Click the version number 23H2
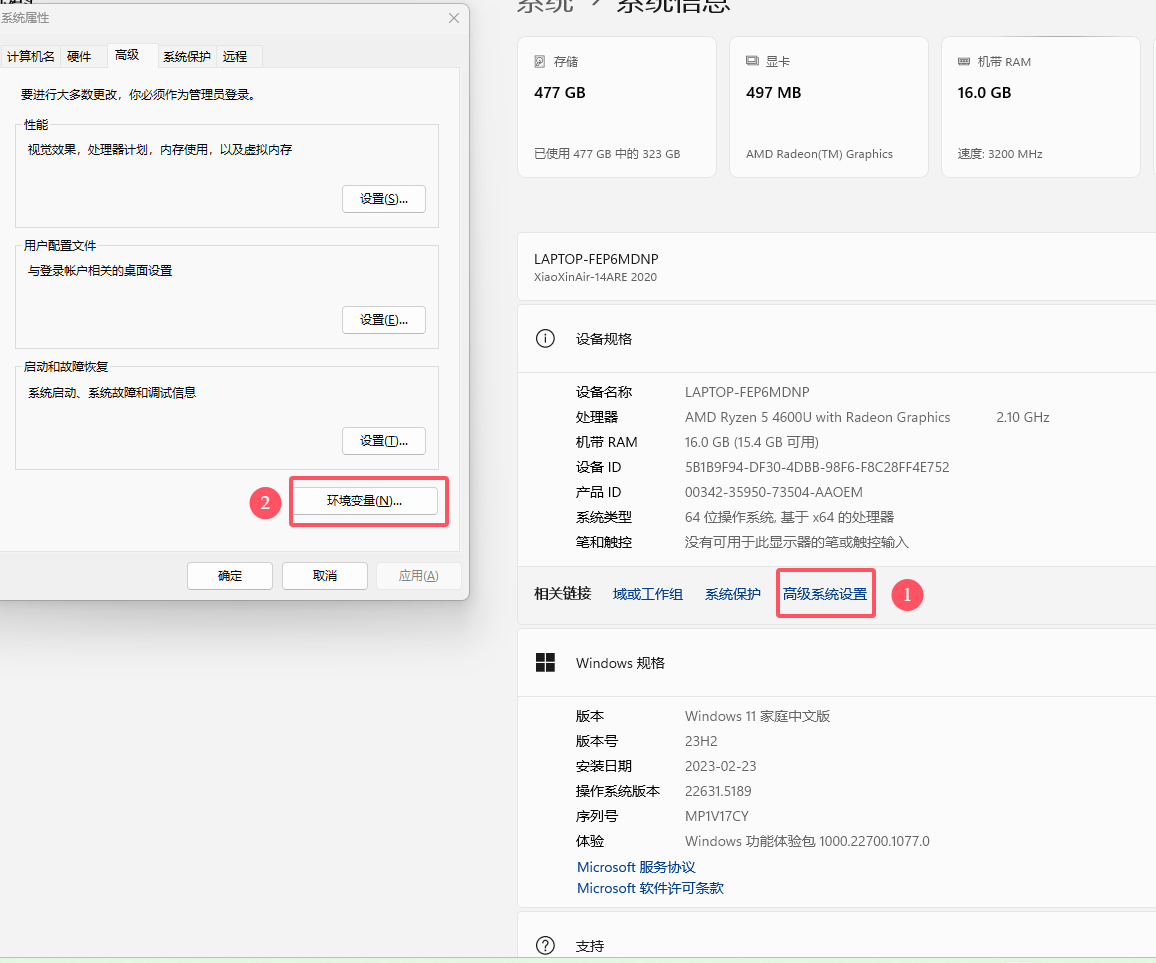Screen dimensions: 1156x963 701,741
